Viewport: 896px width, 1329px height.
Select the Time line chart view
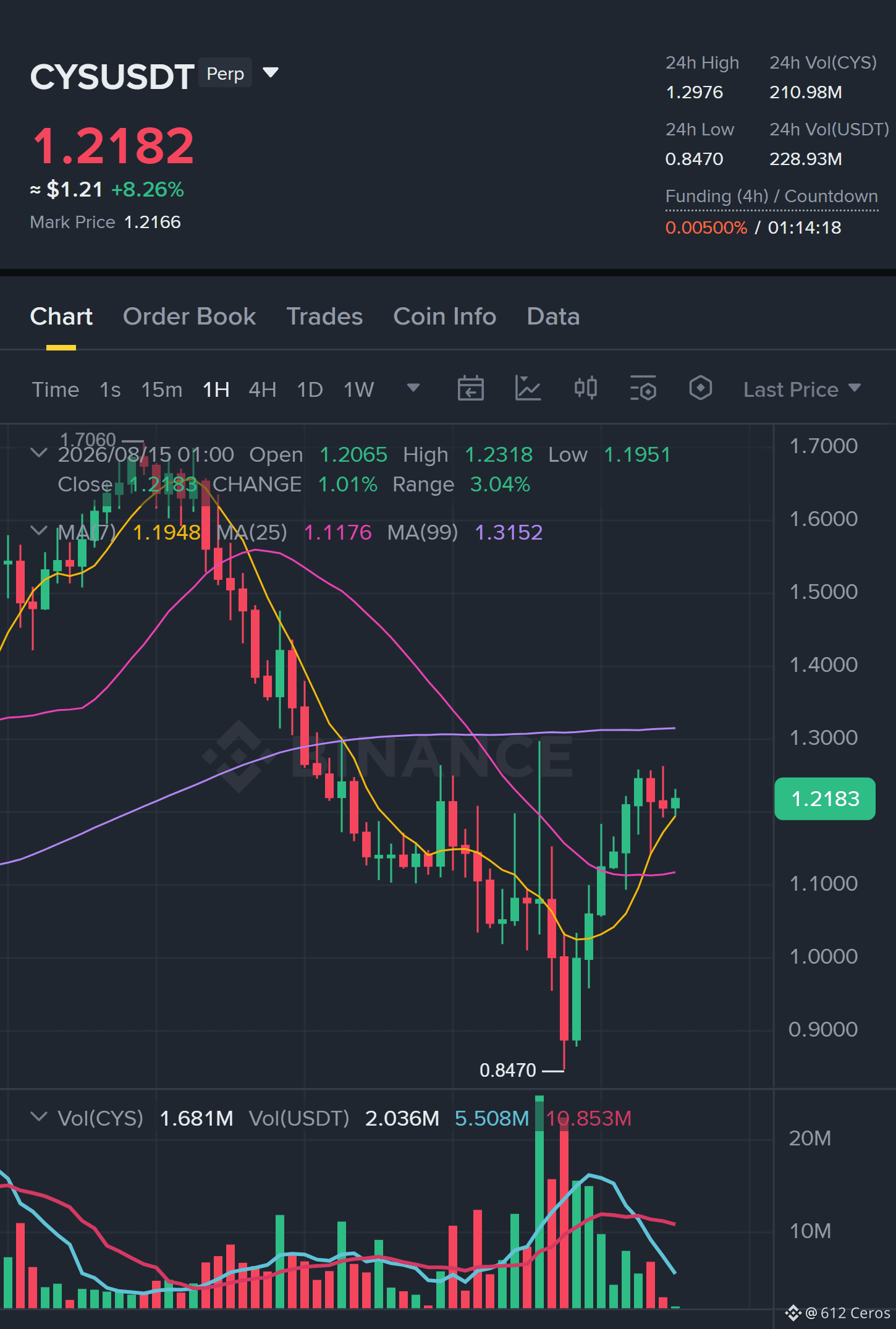(56, 389)
